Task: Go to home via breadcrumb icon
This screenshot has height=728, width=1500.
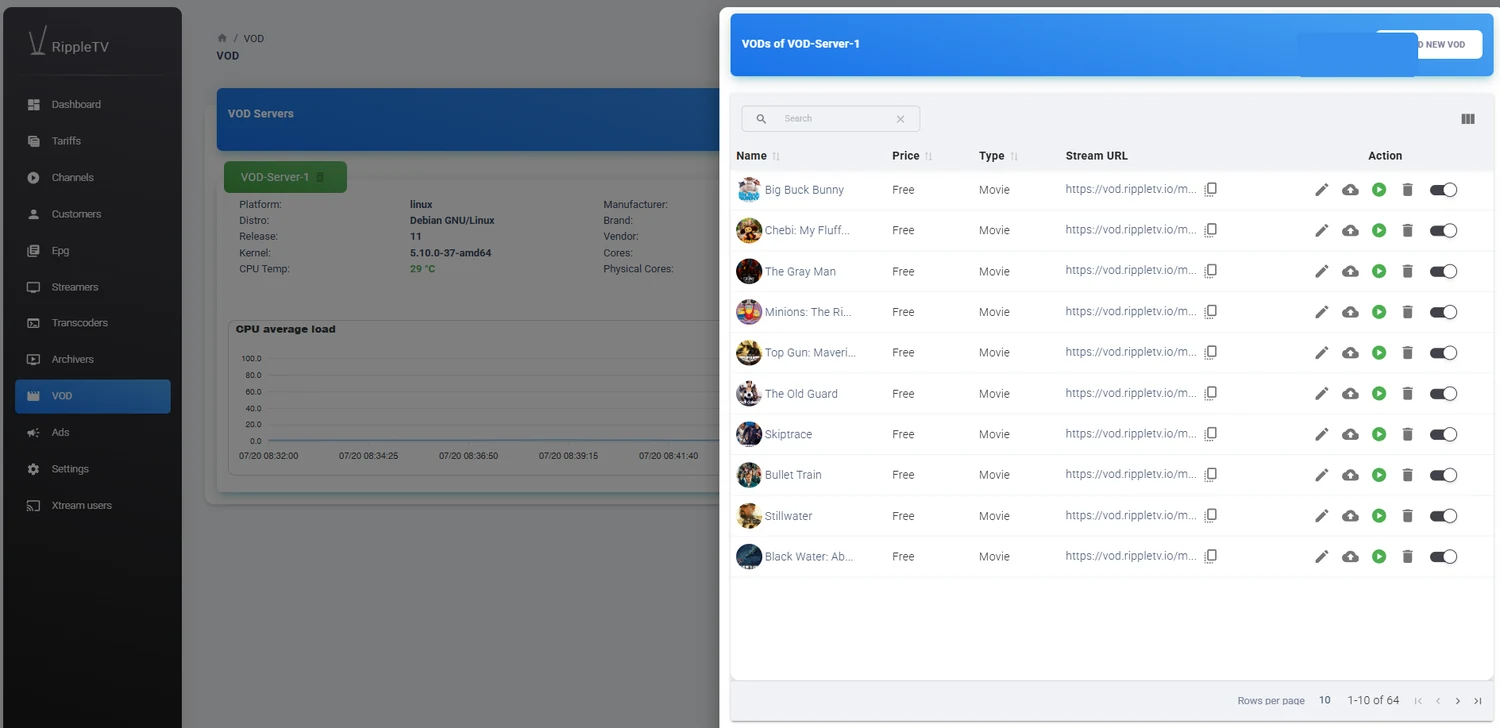Action: [x=222, y=38]
